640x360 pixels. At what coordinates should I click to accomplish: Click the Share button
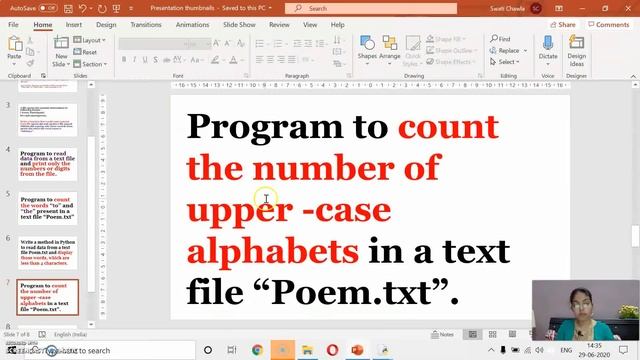pyautogui.click(x=563, y=25)
